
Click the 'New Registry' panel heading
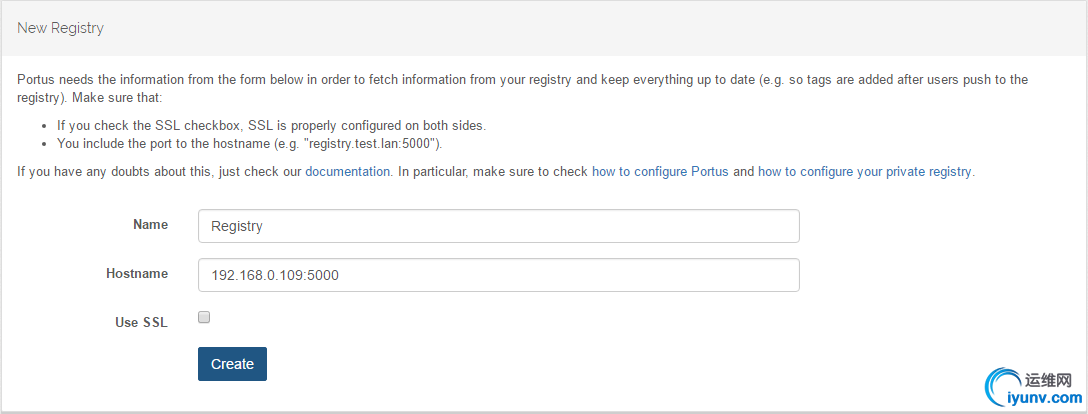coord(60,28)
